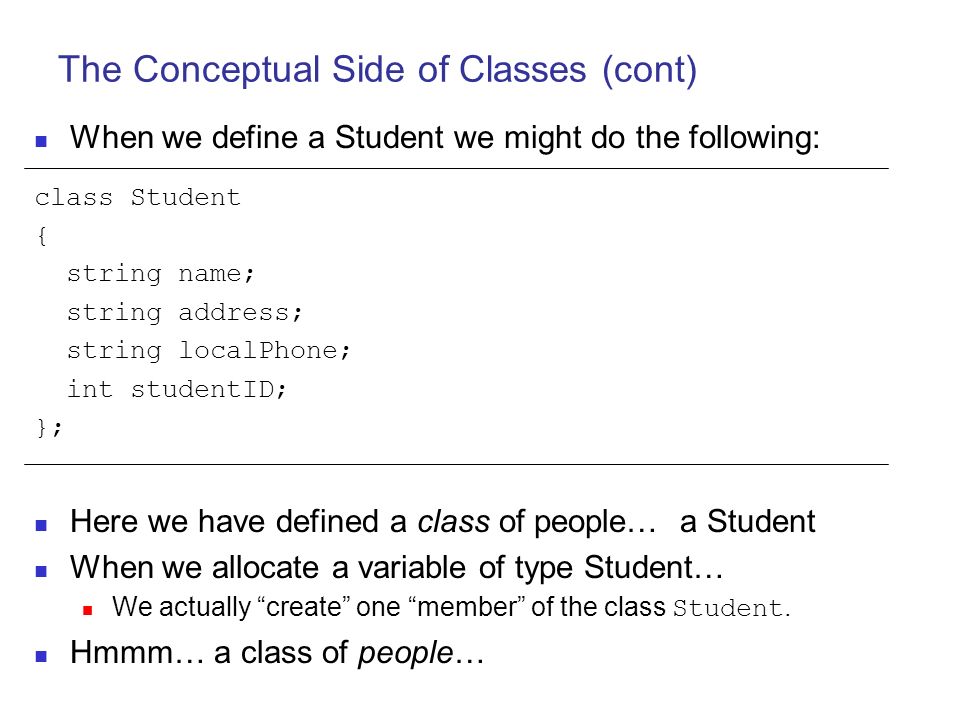Click the 'string name;' code line
Image resolution: width=960 pixels, height=720 pixels.
click(x=160, y=274)
